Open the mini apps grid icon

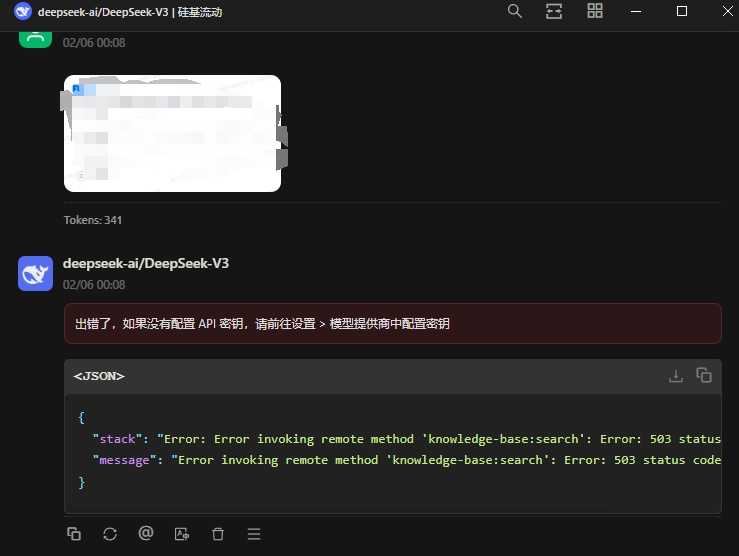[595, 11]
